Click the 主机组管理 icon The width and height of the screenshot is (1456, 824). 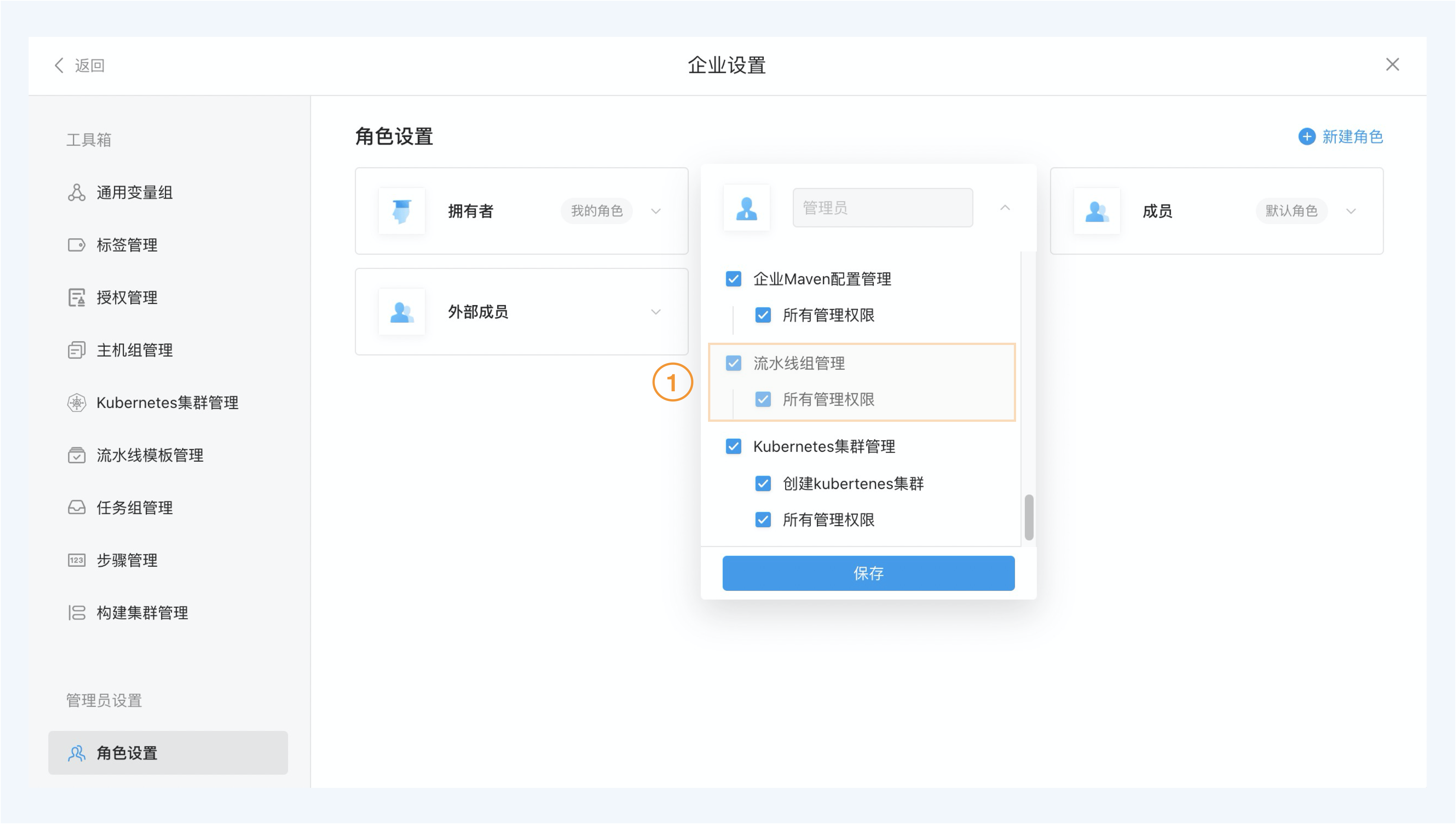76,350
